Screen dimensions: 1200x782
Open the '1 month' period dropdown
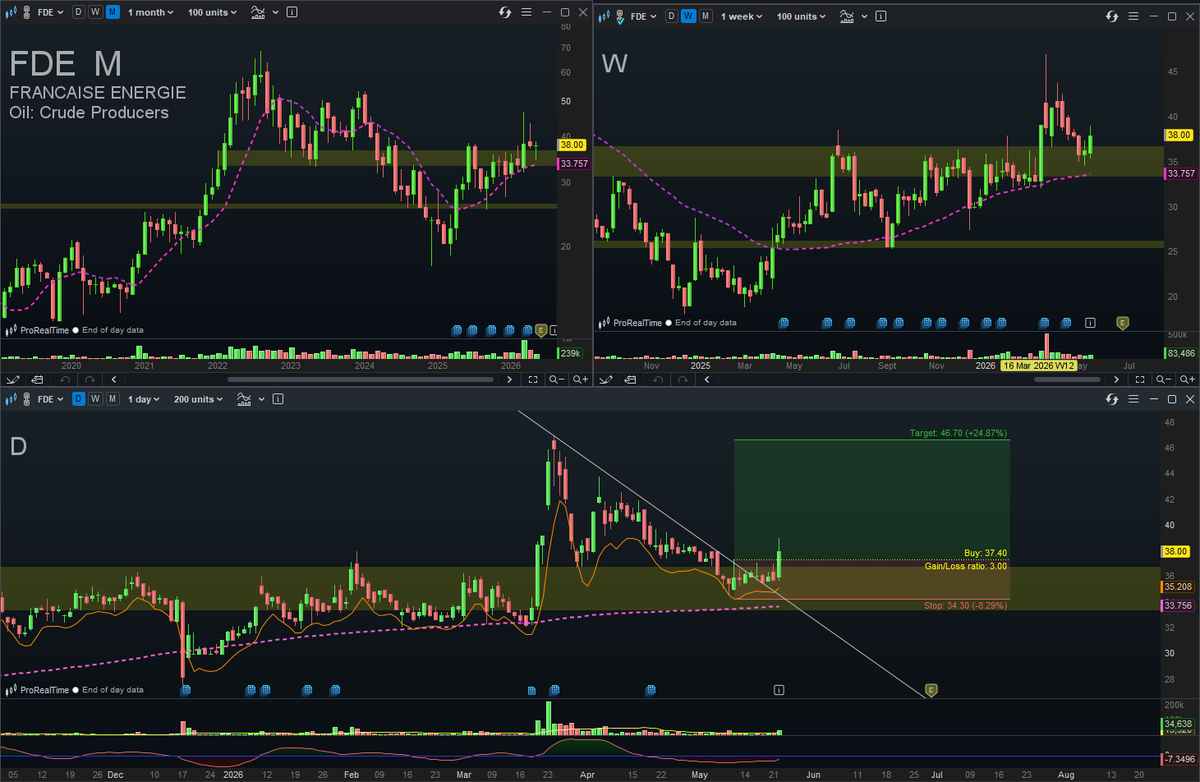tap(150, 14)
